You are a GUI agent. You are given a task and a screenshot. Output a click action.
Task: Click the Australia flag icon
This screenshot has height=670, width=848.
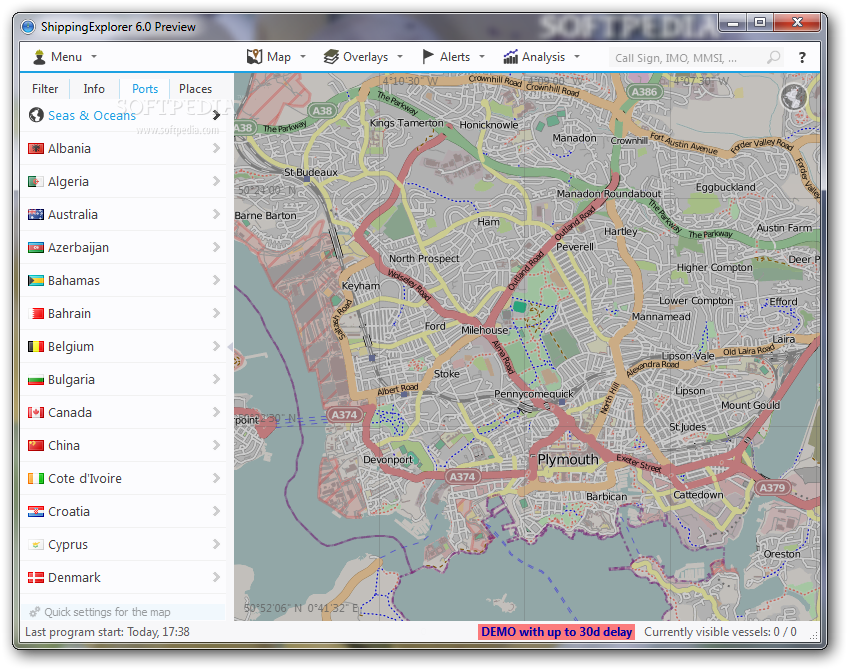tap(36, 214)
